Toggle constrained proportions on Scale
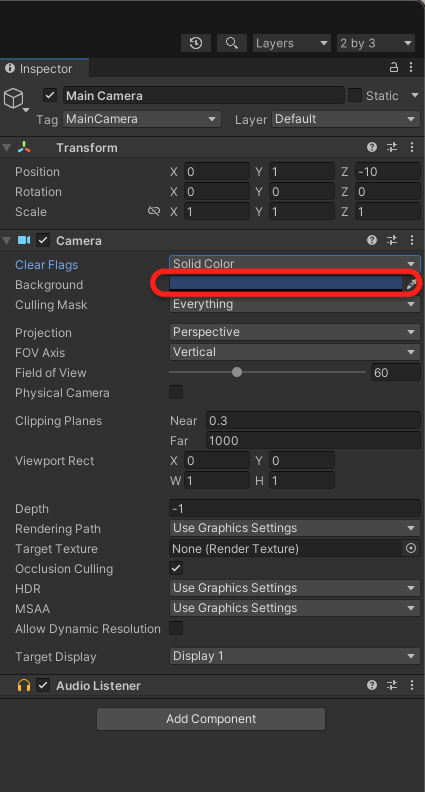425x792 pixels. point(154,211)
